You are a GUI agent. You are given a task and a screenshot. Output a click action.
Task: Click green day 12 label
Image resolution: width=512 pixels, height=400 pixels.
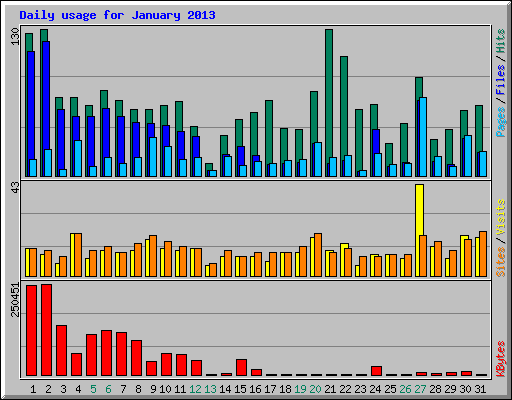195,389
